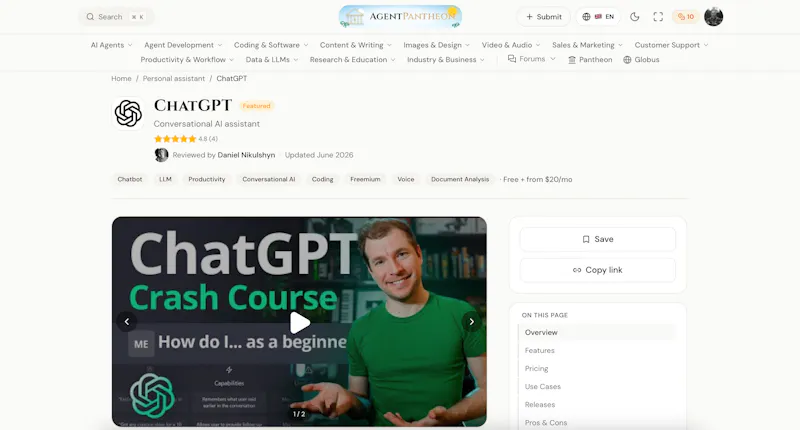The height and width of the screenshot is (430, 800).
Task: Enter fullscreen with the expand icon
Action: tap(658, 17)
